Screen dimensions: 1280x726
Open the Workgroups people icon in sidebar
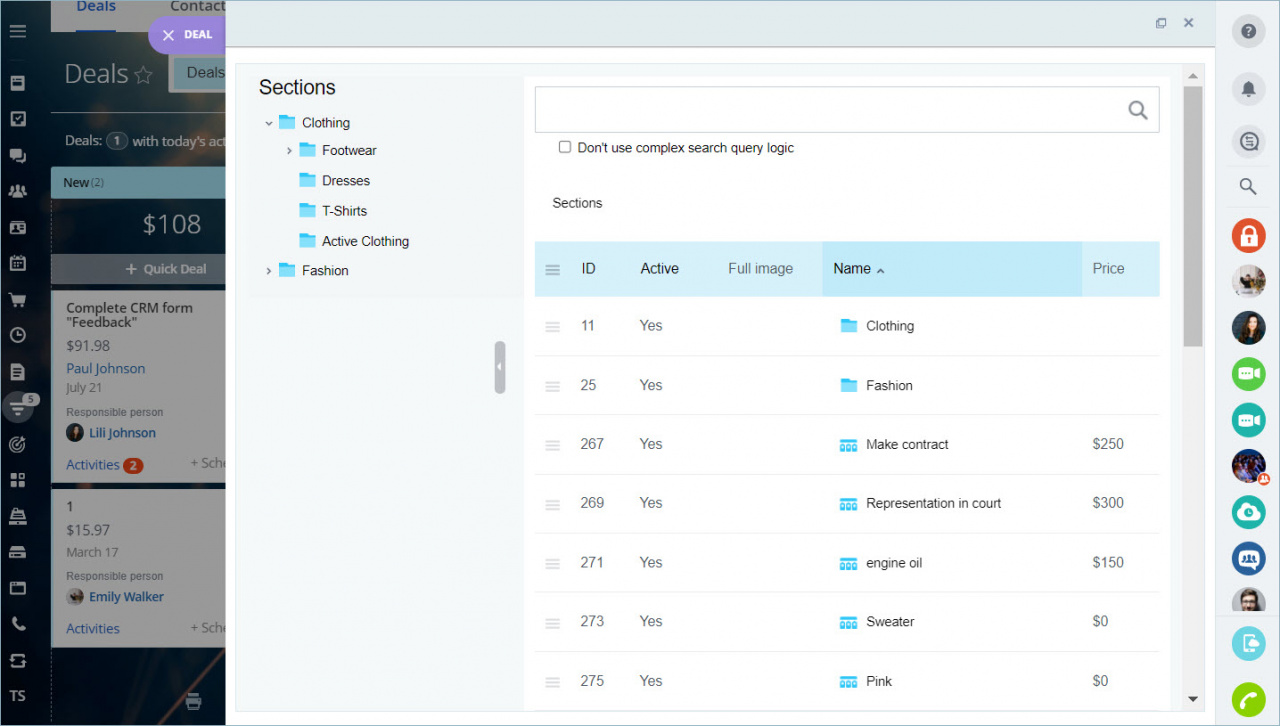coord(17,191)
